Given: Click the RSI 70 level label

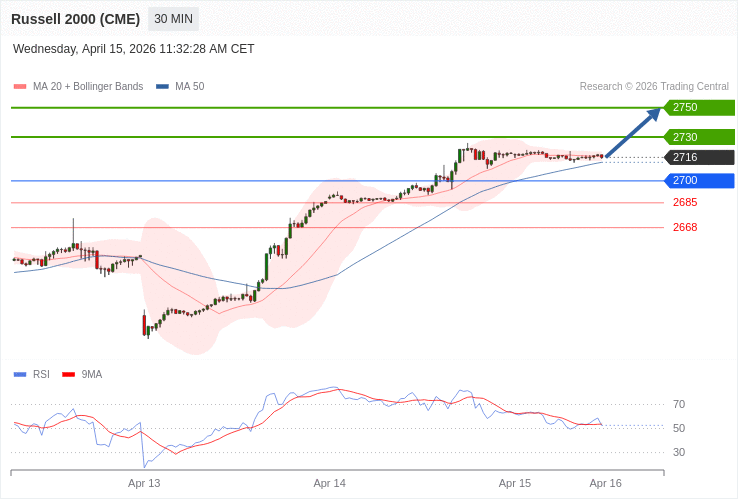Looking at the screenshot, I should point(679,404).
